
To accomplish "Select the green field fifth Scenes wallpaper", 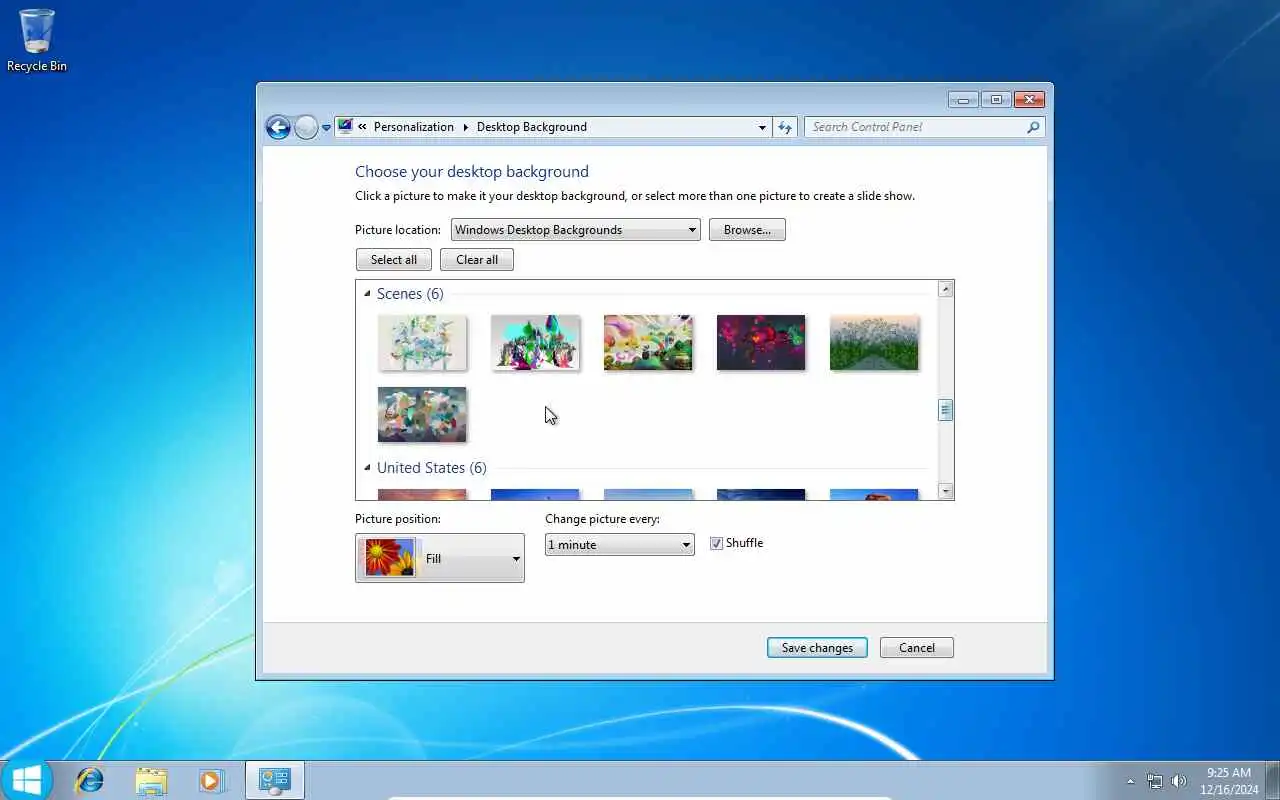I will coord(874,343).
